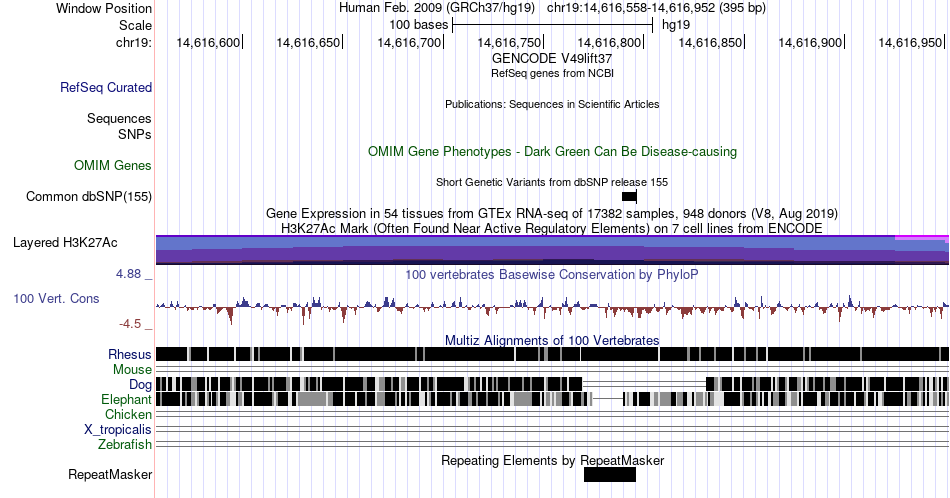Click the H3K27Ac Mark ENCODE title

pyautogui.click(x=552, y=228)
